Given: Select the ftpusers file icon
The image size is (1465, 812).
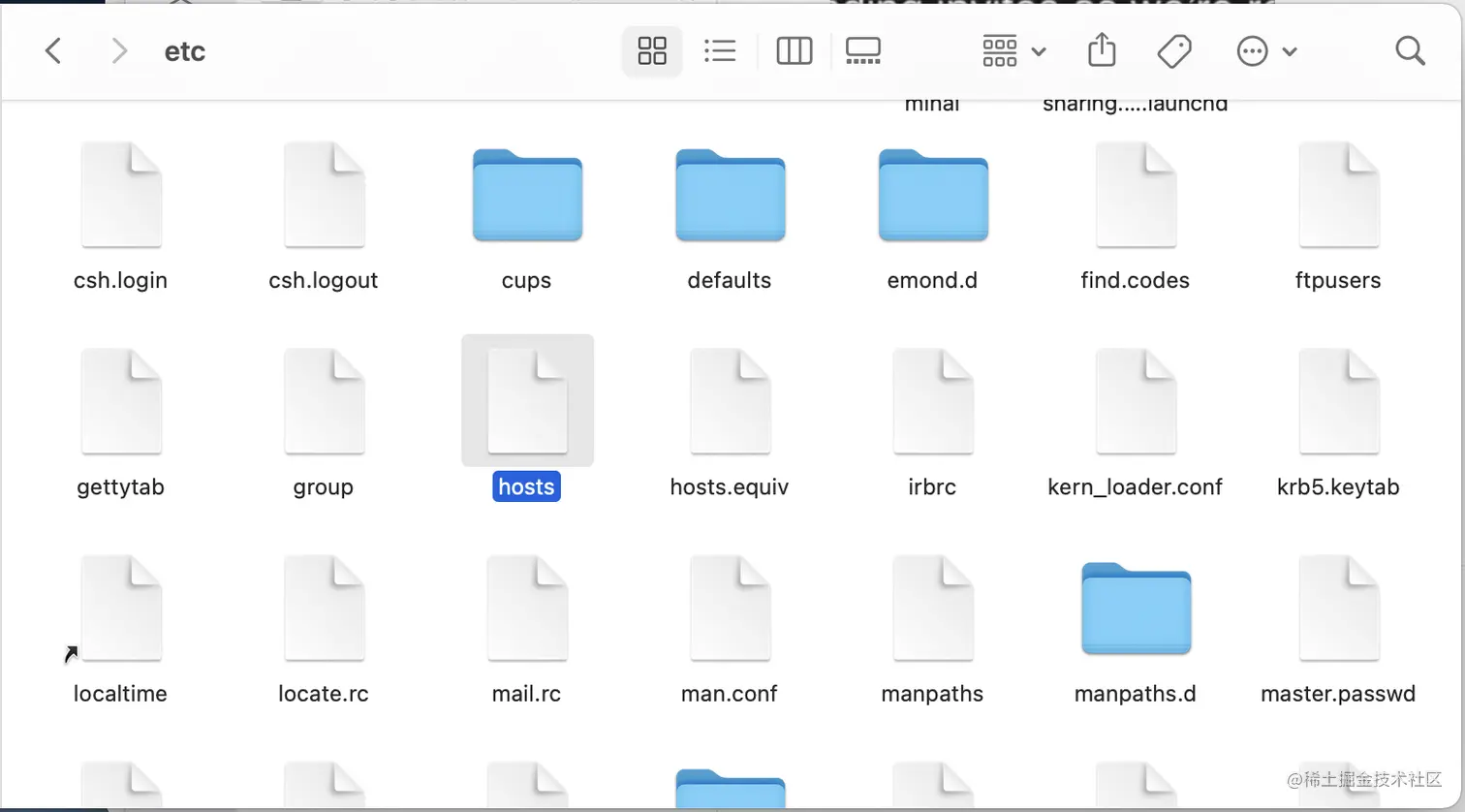Looking at the screenshot, I should pos(1338,195).
